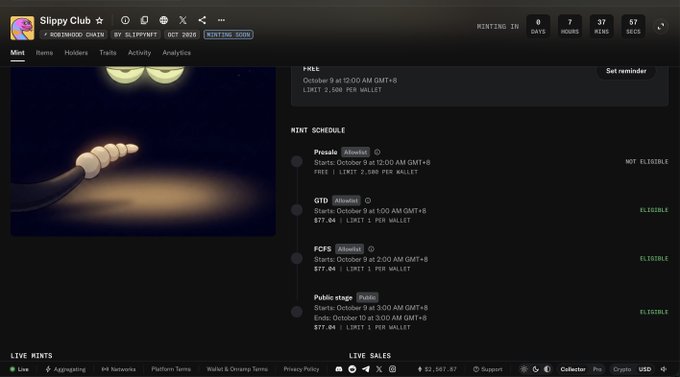This screenshot has height=377, width=680.
Task: Click the OCT 2026 date badge
Action: tap(182, 35)
